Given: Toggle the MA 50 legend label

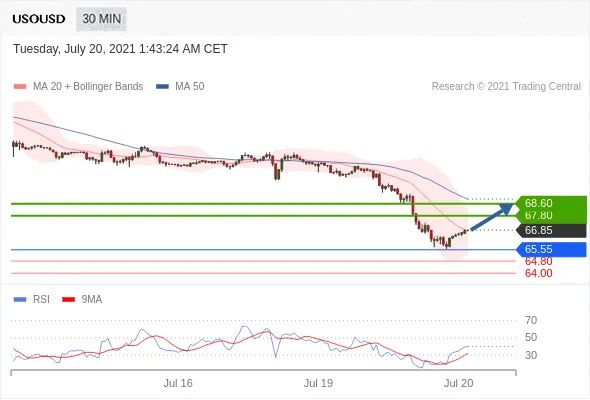Looking at the screenshot, I should pos(190,87).
